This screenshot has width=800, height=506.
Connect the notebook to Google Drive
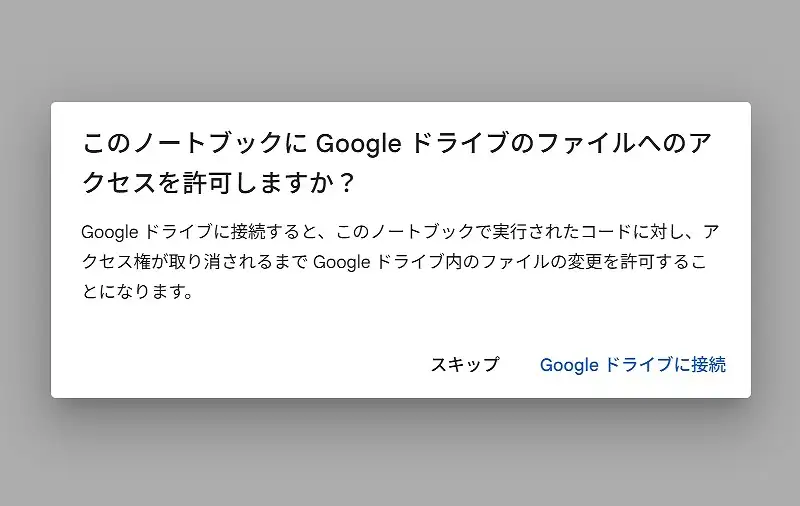point(632,365)
